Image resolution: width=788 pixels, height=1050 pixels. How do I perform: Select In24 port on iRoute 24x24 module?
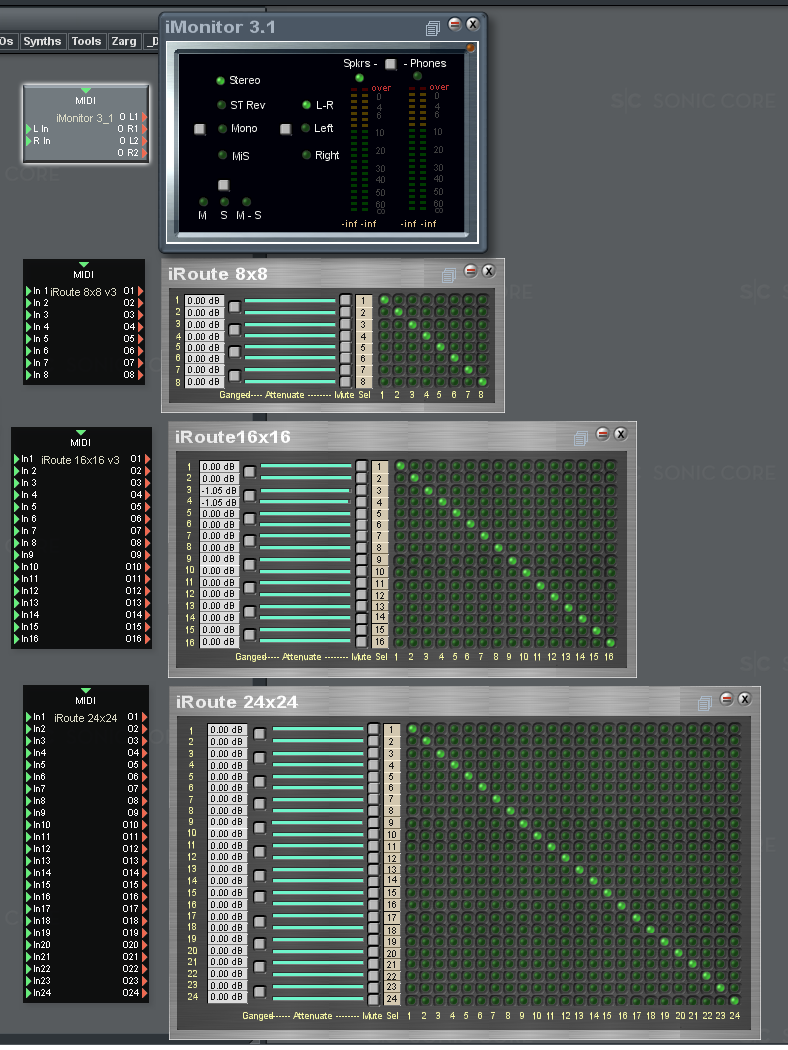click(29, 993)
